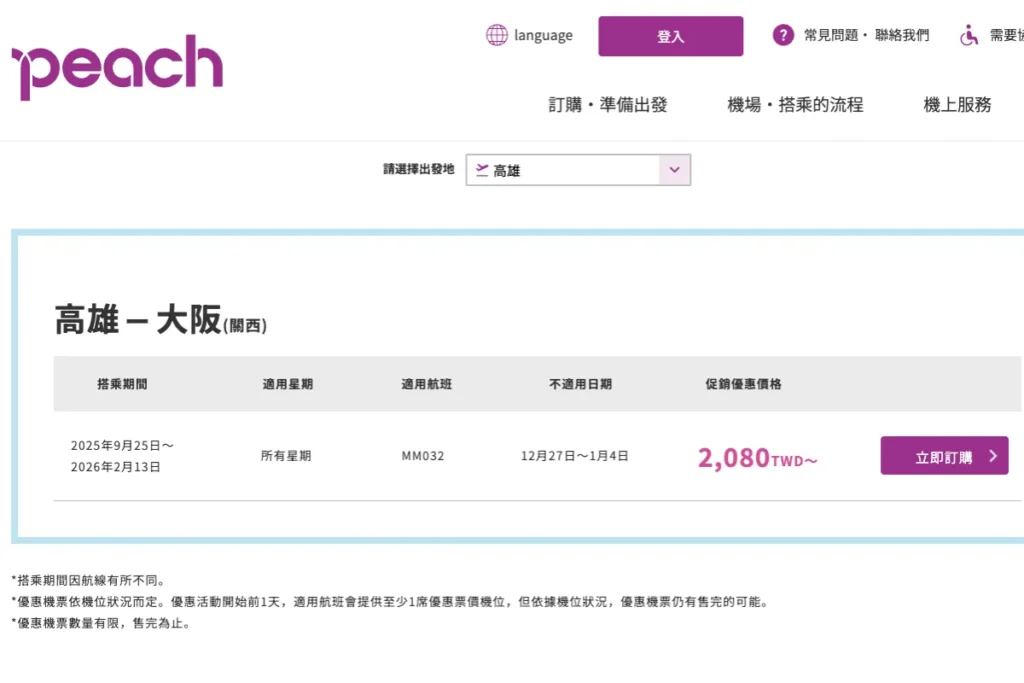Click the note 搭乘期間因航線有所不同

click(x=89, y=580)
